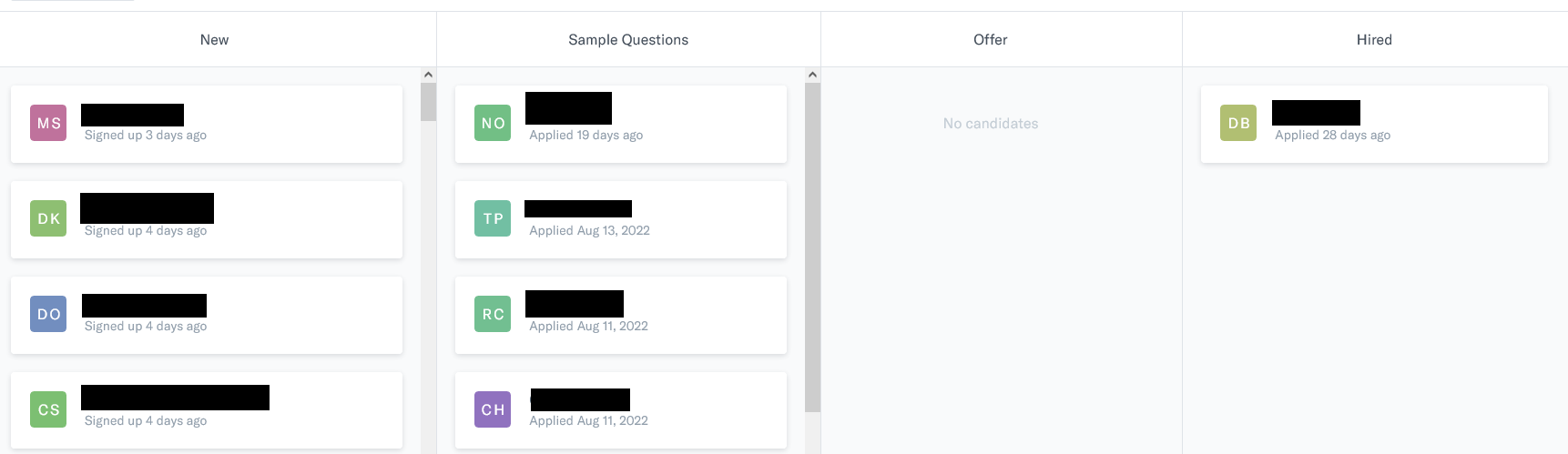Click the NO candidate avatar badge
The height and width of the screenshot is (454, 1568).
coord(493,123)
